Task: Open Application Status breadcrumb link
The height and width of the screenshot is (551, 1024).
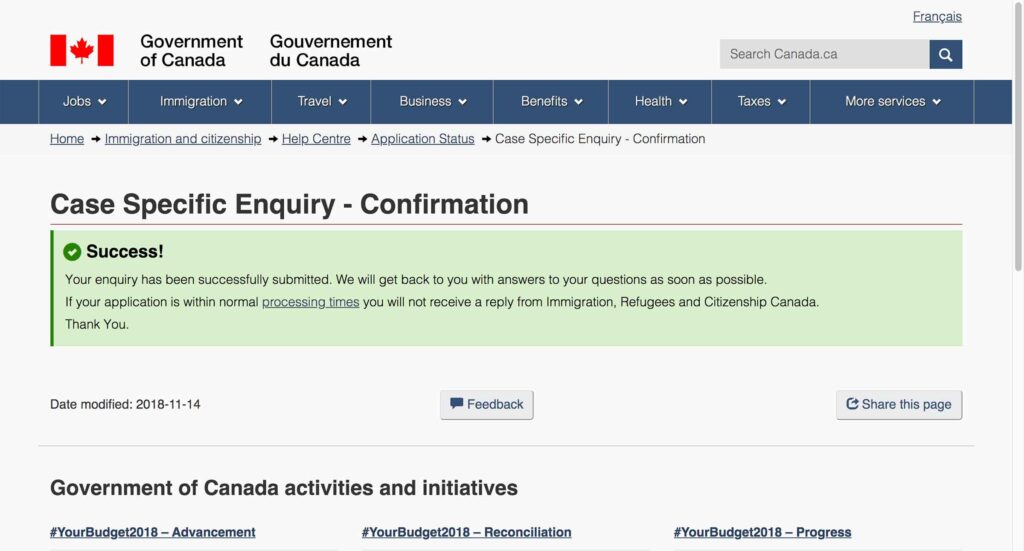Action: point(422,139)
